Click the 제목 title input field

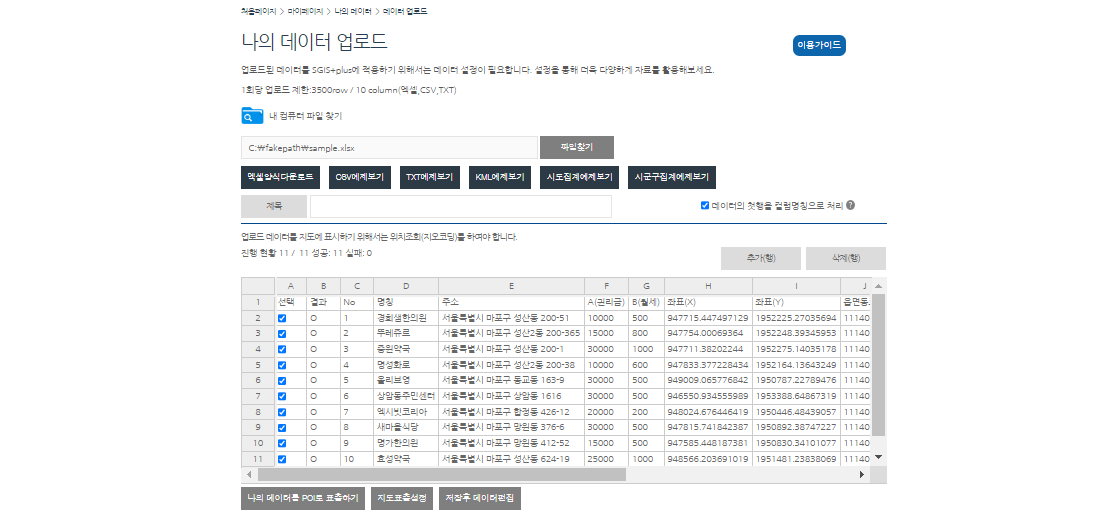460,206
